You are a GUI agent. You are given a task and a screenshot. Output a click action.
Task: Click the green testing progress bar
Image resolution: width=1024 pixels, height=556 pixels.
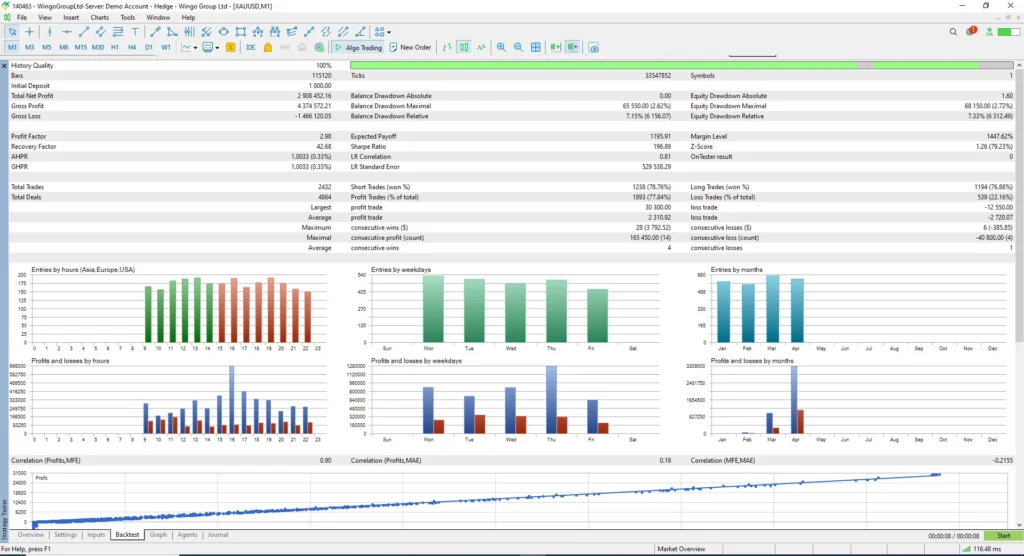[603, 65]
